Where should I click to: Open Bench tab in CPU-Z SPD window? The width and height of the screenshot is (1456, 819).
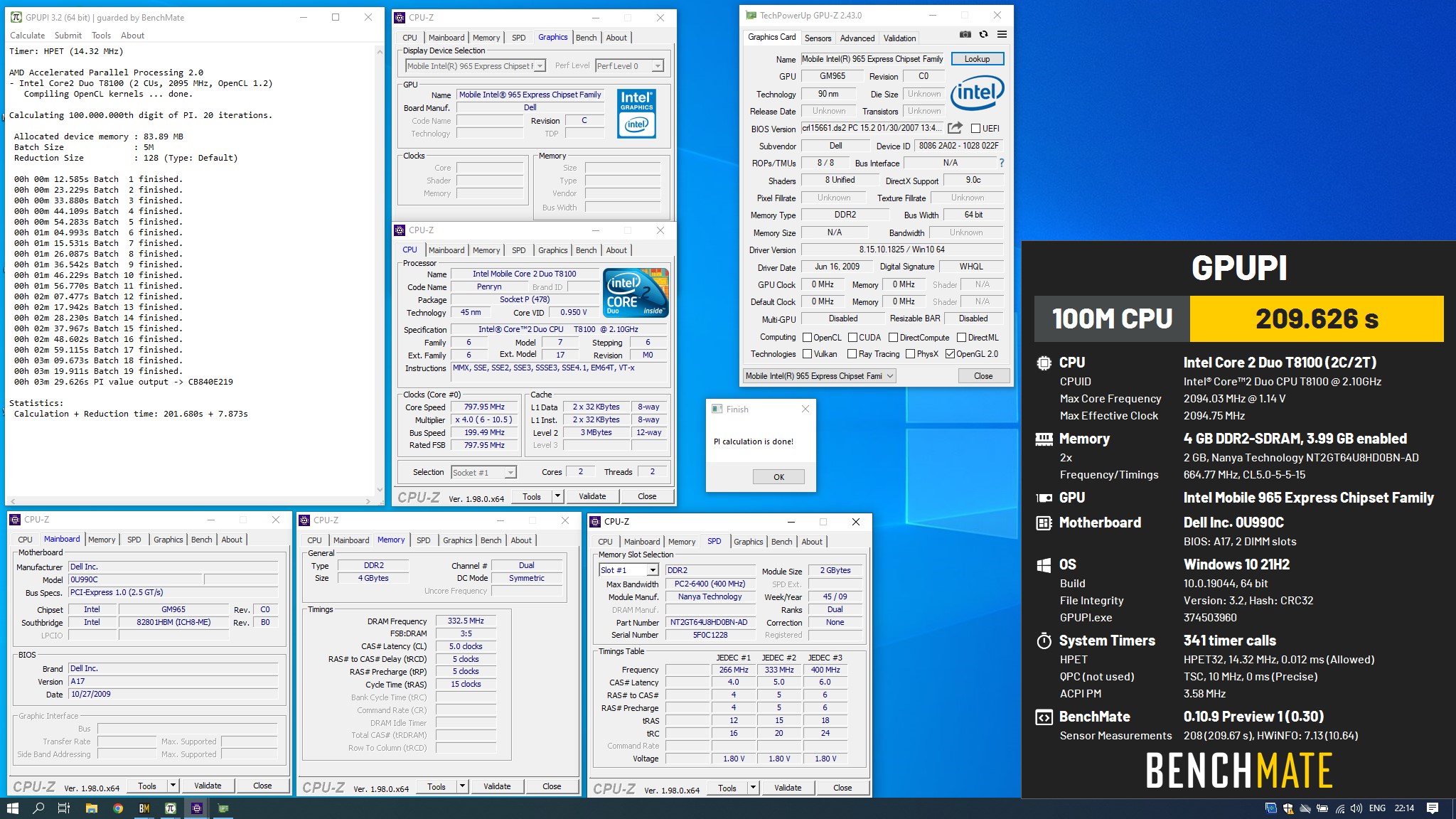[x=781, y=542]
